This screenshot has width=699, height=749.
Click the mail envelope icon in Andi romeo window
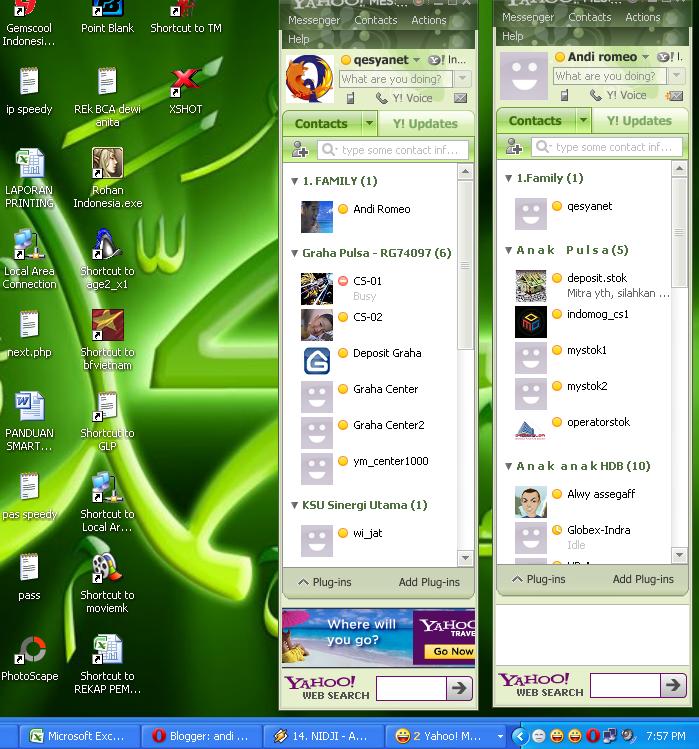(x=674, y=96)
